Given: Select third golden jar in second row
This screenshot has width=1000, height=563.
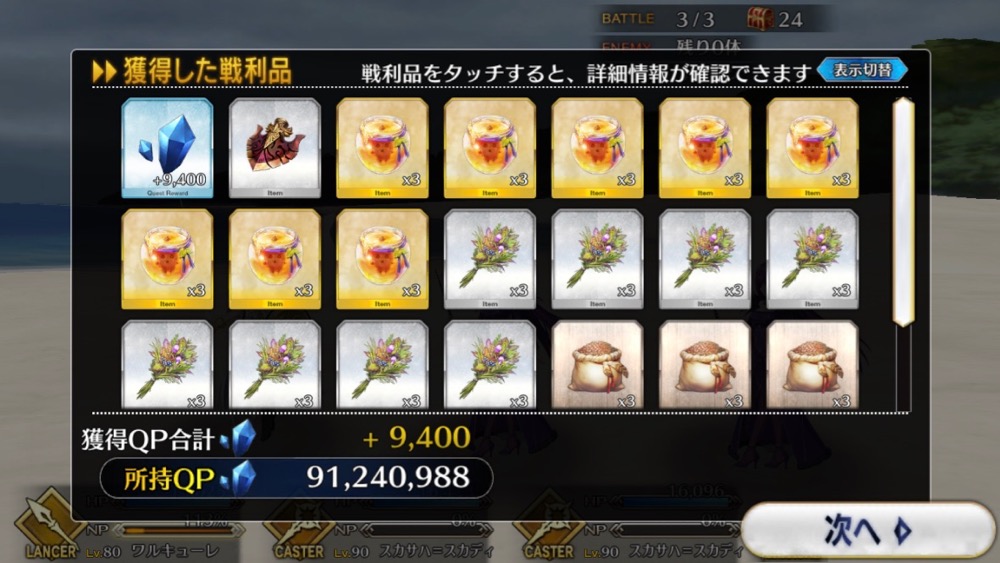Looking at the screenshot, I should click(383, 259).
